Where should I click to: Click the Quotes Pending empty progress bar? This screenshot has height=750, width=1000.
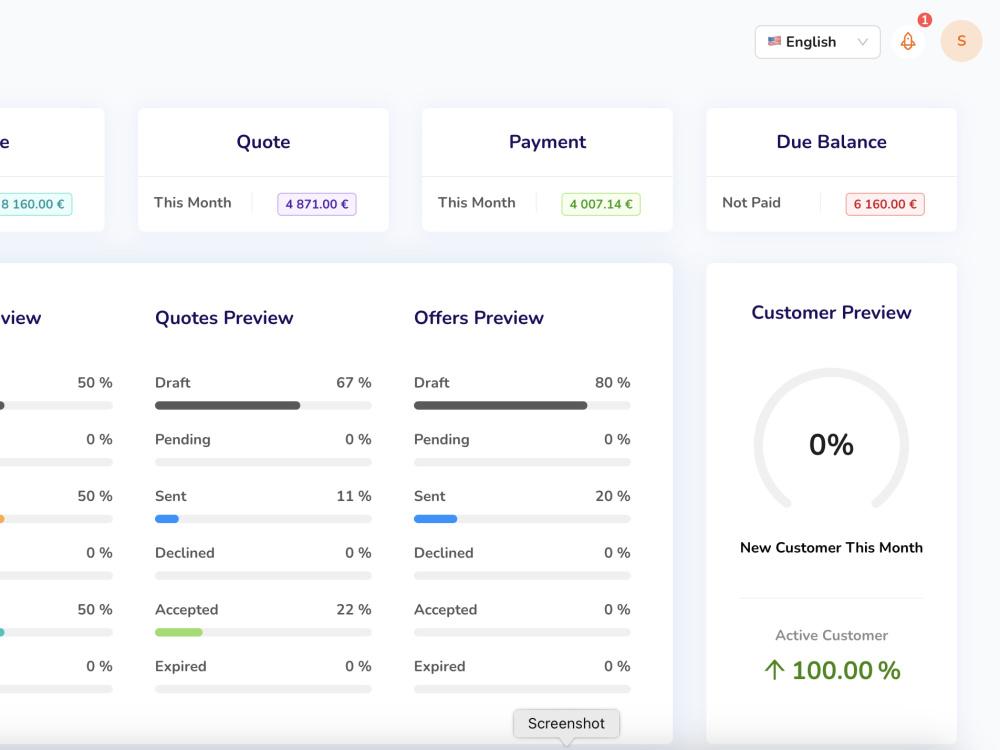pos(263,462)
